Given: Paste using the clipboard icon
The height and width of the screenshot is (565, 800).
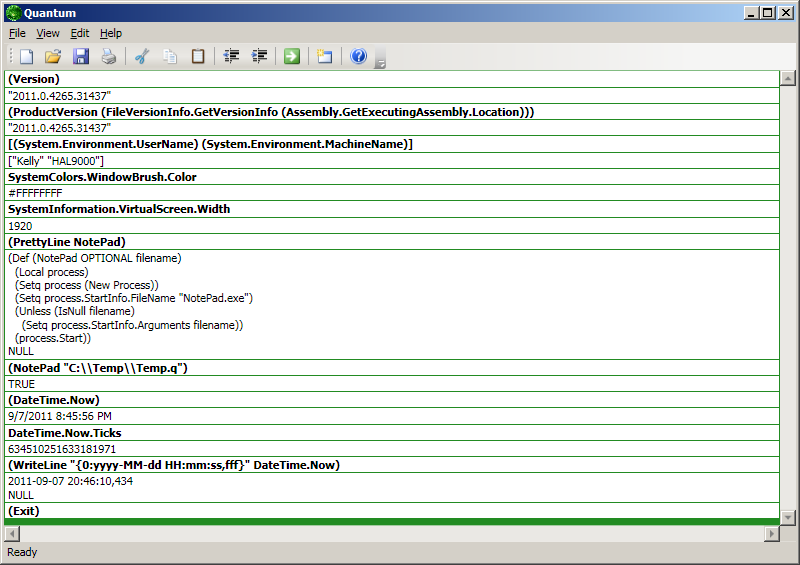Looking at the screenshot, I should tap(198, 56).
